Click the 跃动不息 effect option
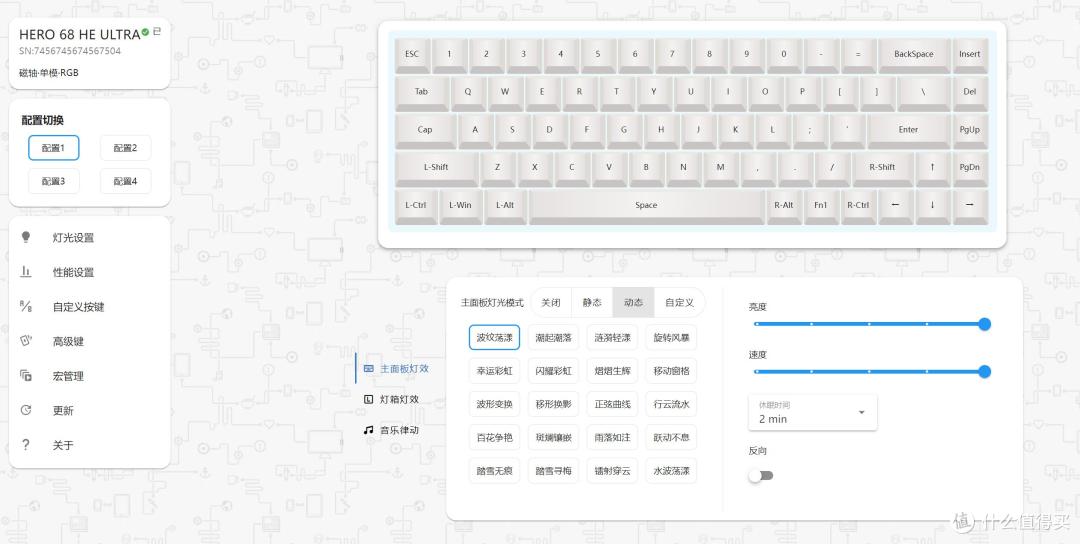 click(x=672, y=437)
